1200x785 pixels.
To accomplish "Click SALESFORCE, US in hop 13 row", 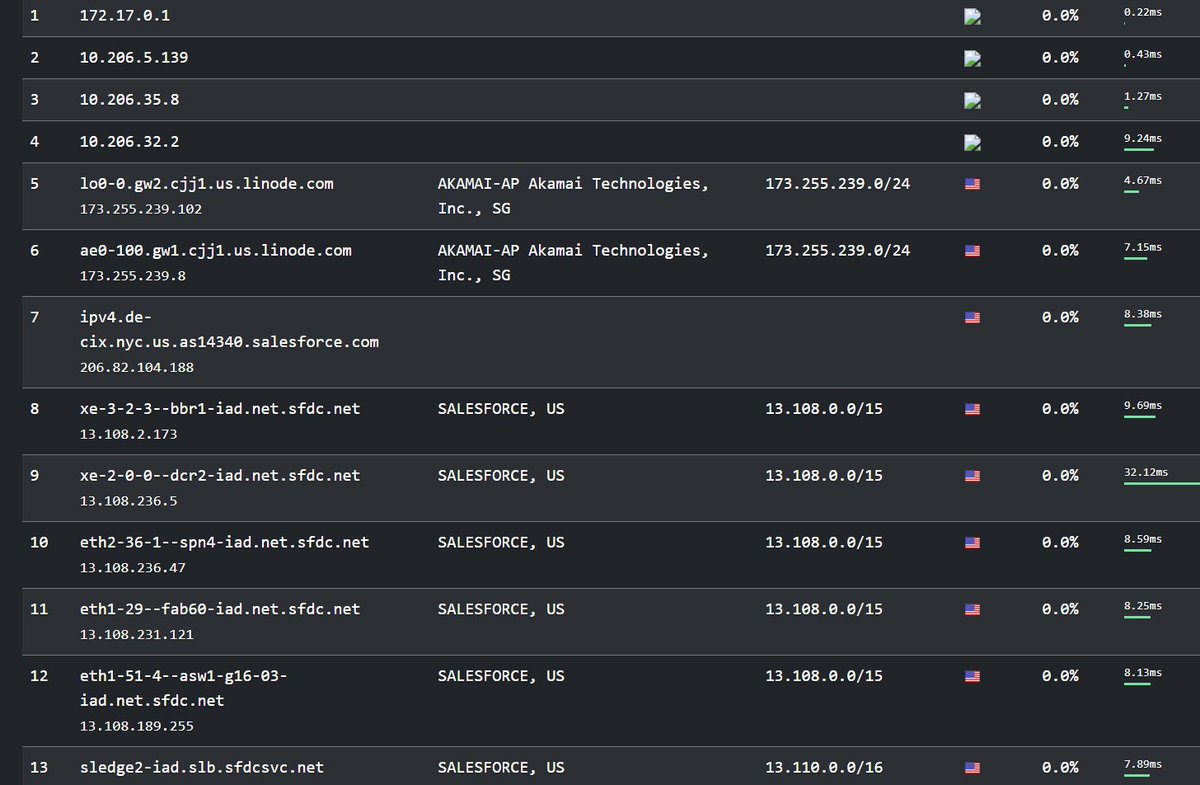I will click(x=501, y=767).
